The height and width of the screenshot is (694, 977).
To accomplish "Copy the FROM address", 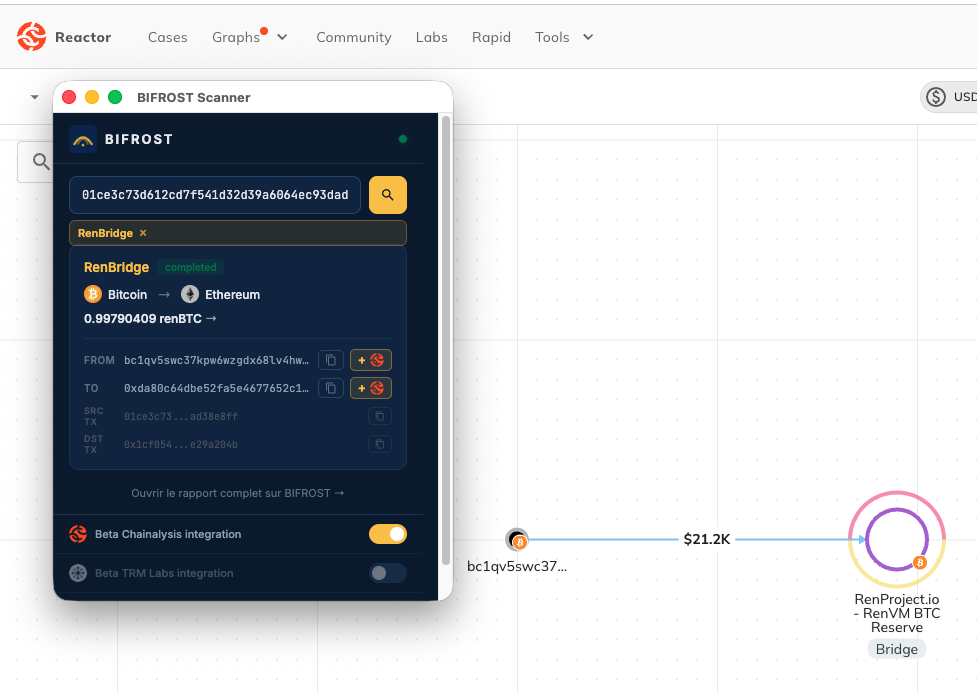I will pos(331,360).
